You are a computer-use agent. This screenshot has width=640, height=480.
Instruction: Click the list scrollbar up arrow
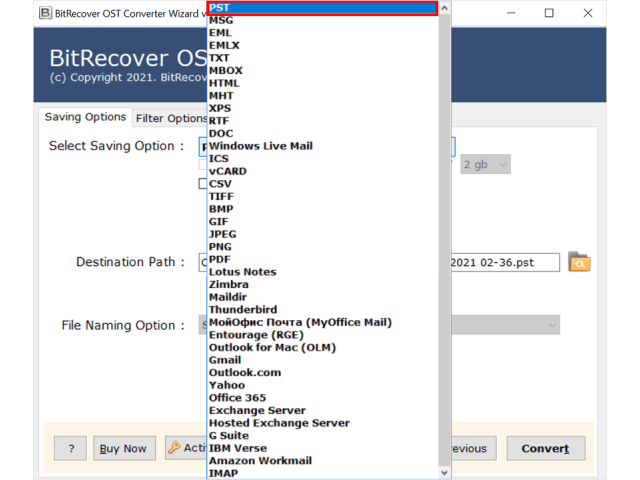tap(444, 8)
